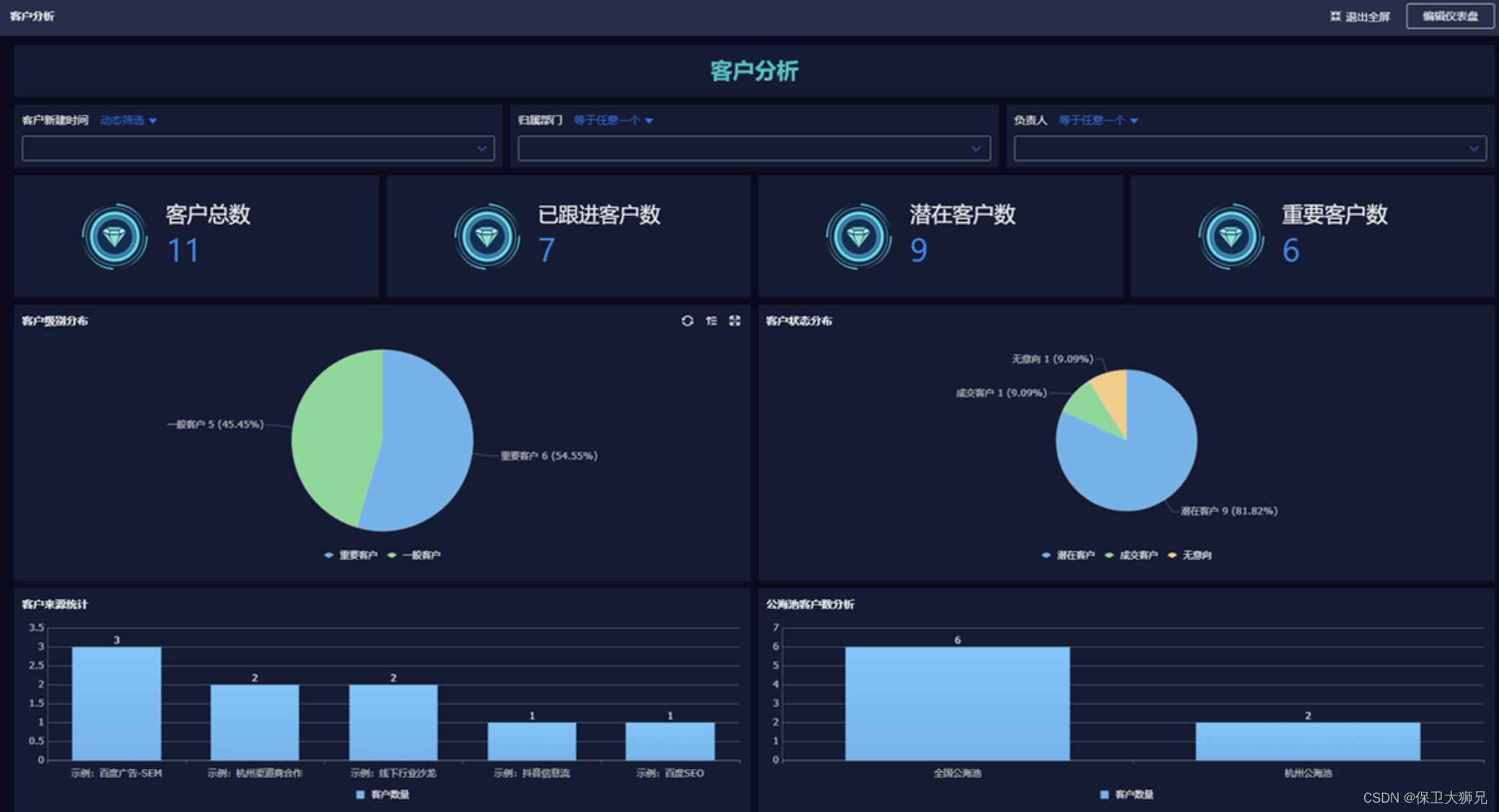Viewport: 1499px width, 812px height.
Task: Open the 负责人 selection dropdown box
Action: [x=1249, y=149]
